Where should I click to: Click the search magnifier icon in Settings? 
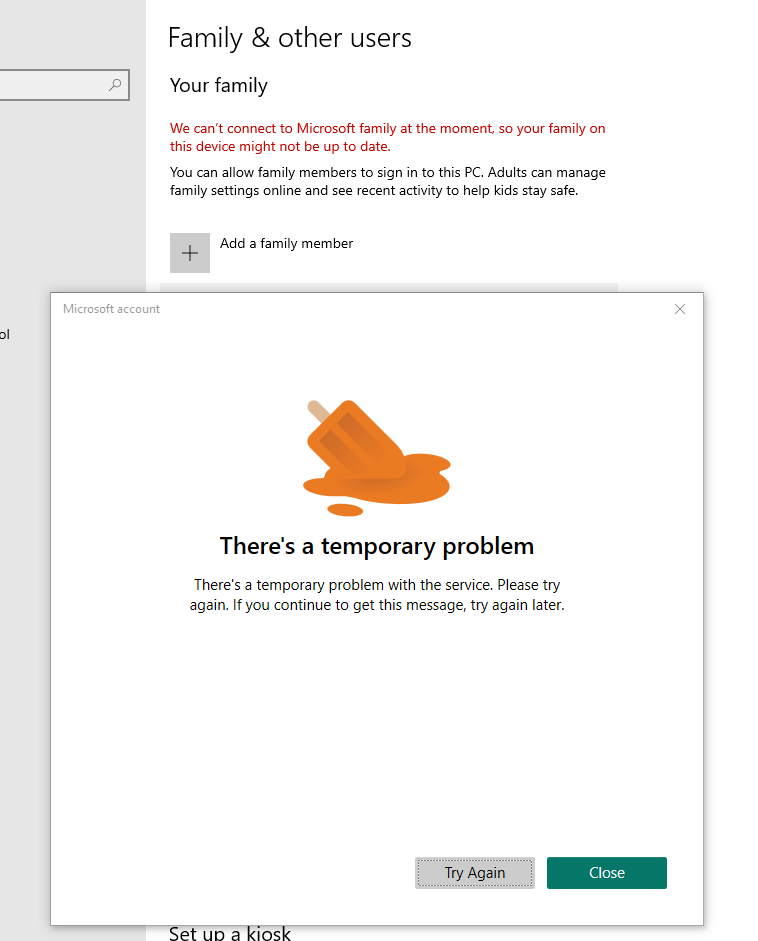coord(115,85)
